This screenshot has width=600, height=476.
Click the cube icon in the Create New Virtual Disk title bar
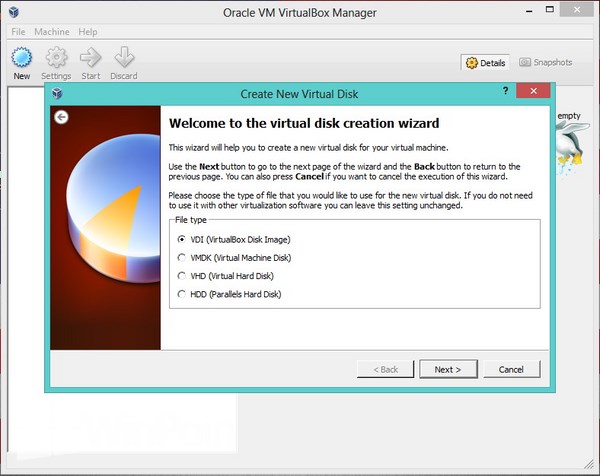(x=57, y=93)
